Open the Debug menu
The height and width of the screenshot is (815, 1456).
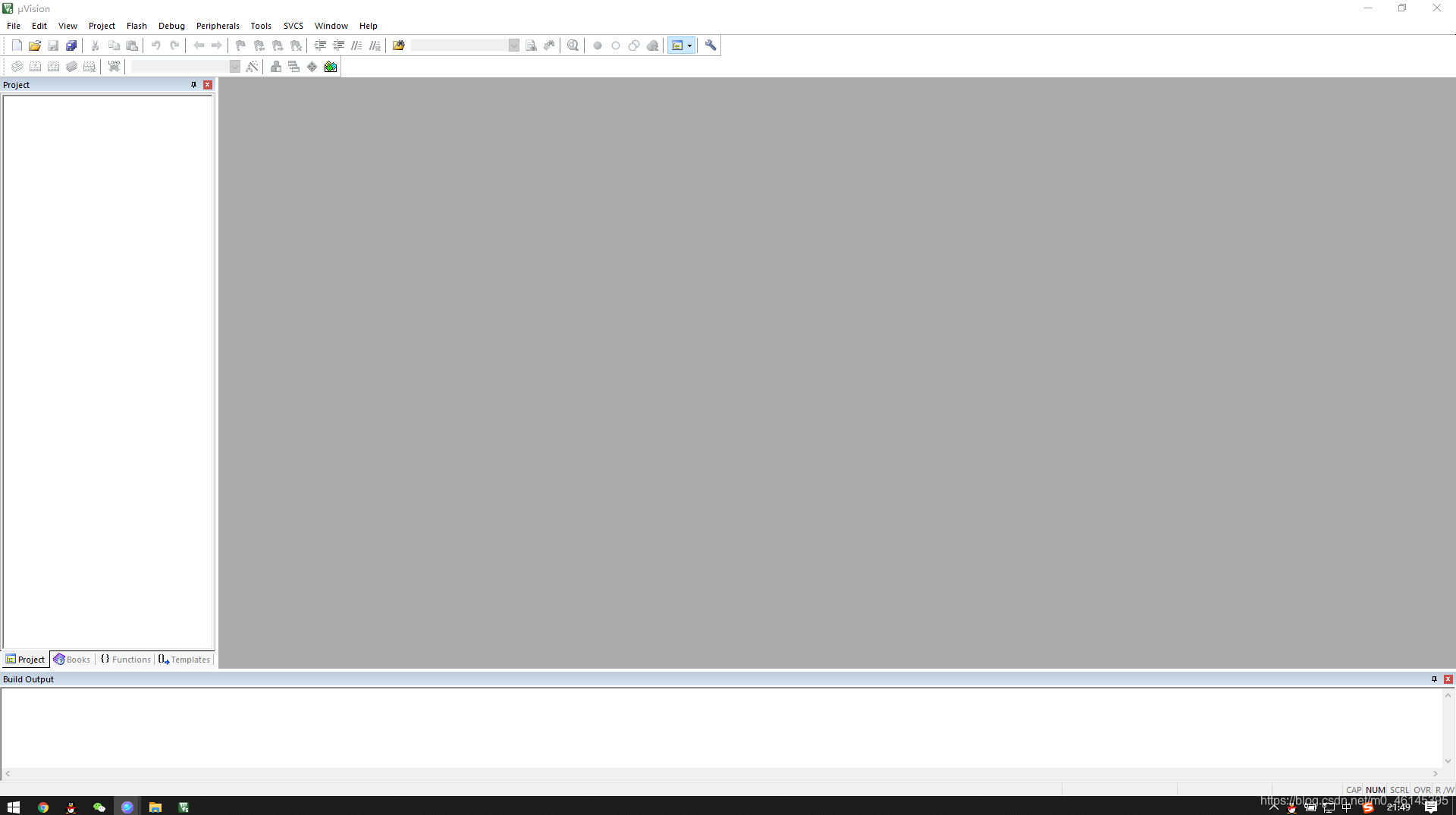tap(171, 26)
